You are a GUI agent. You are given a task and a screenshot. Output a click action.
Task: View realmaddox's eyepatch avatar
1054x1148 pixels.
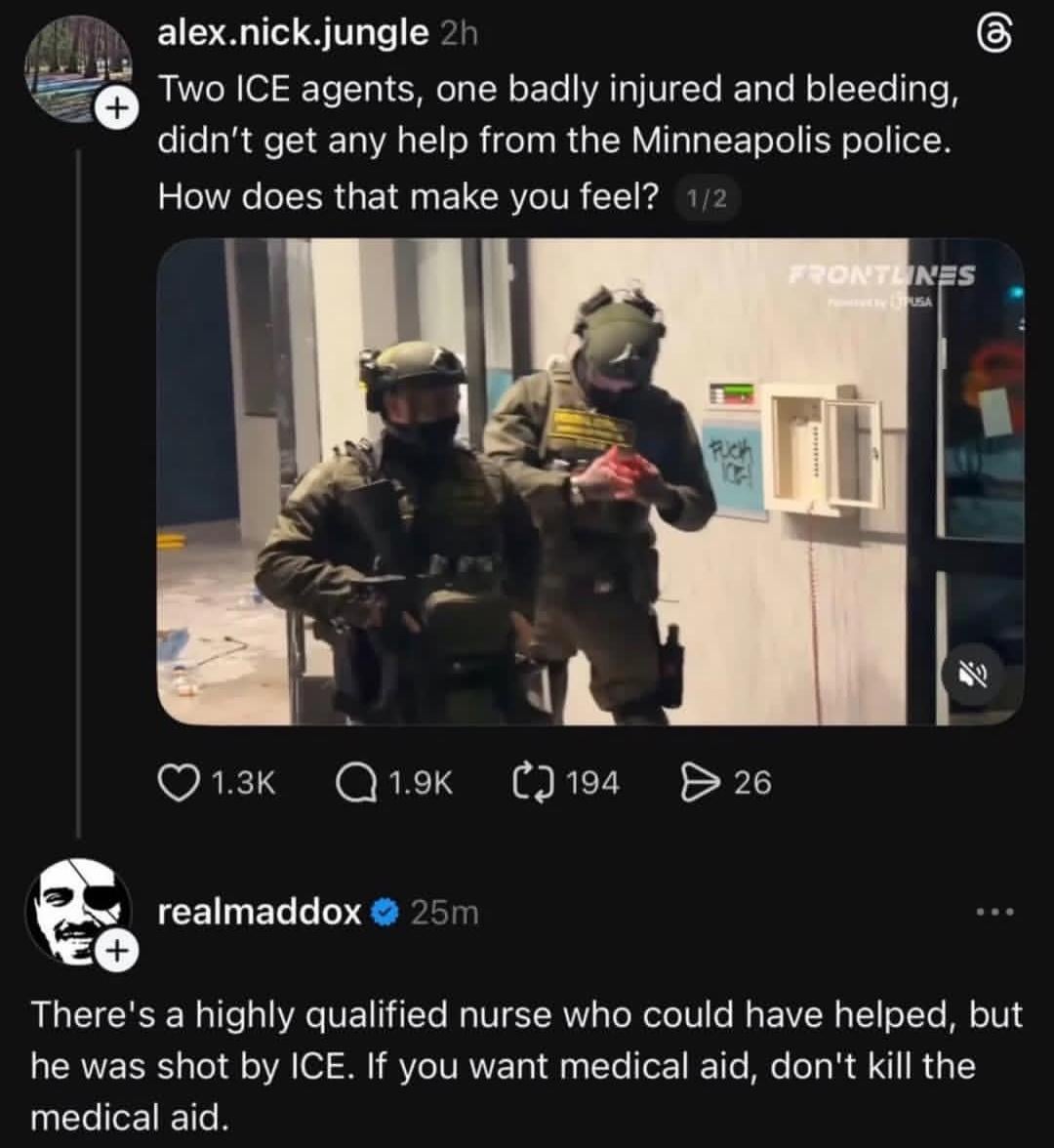coord(78,912)
